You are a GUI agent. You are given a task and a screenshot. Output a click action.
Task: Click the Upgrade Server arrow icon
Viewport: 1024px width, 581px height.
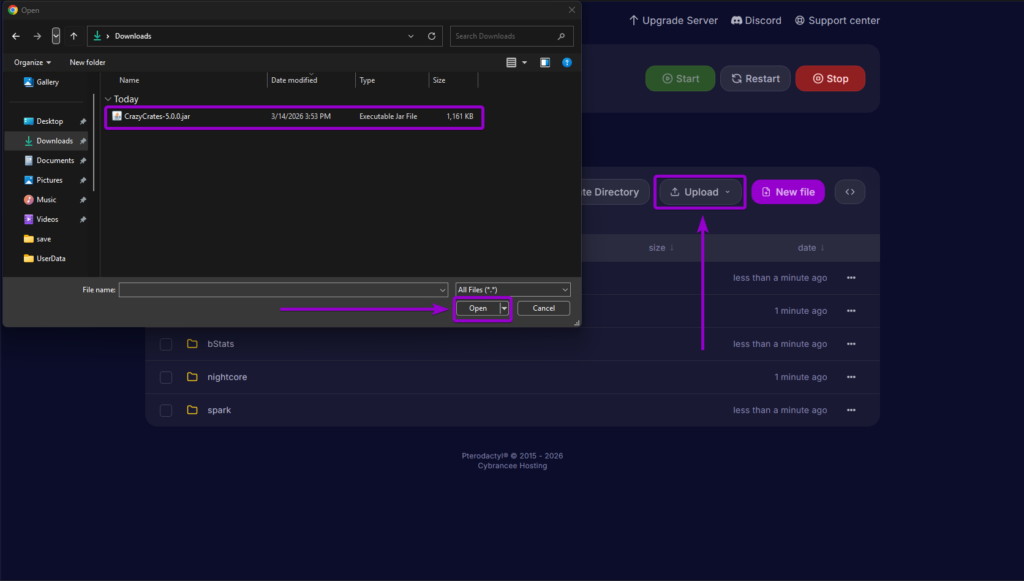click(632, 19)
